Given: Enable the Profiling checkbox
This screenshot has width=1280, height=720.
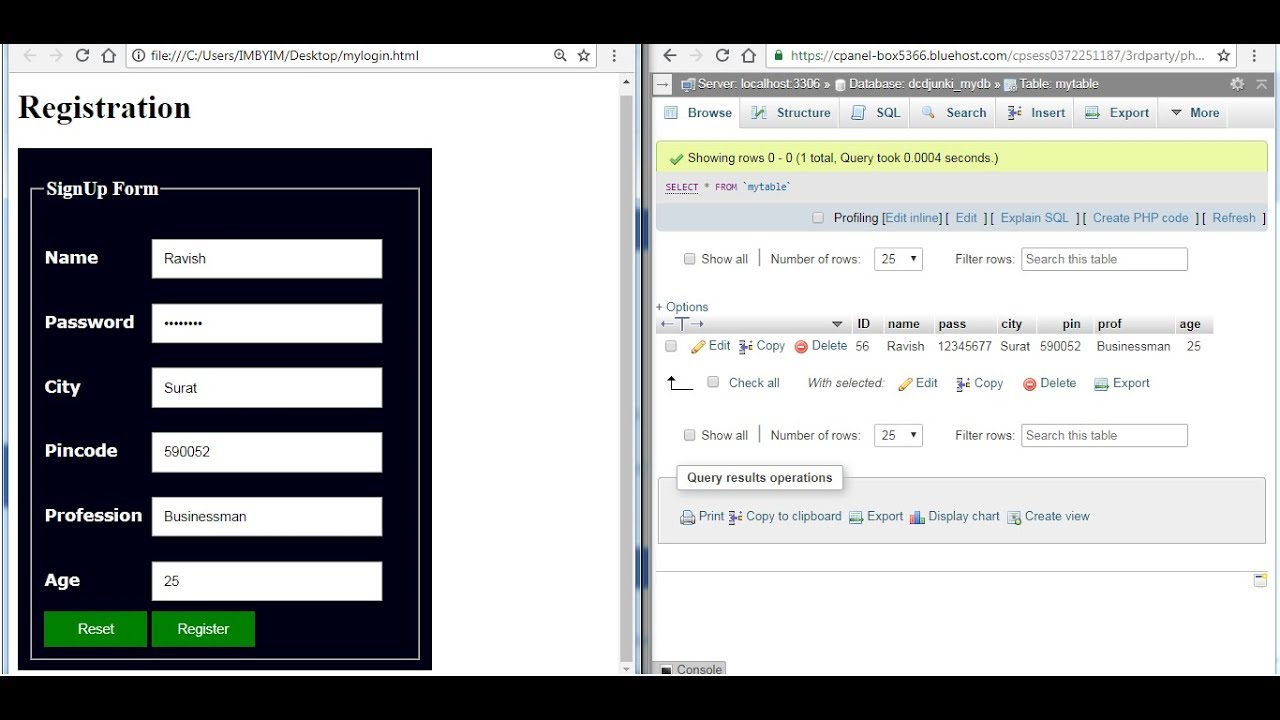Looking at the screenshot, I should point(818,218).
